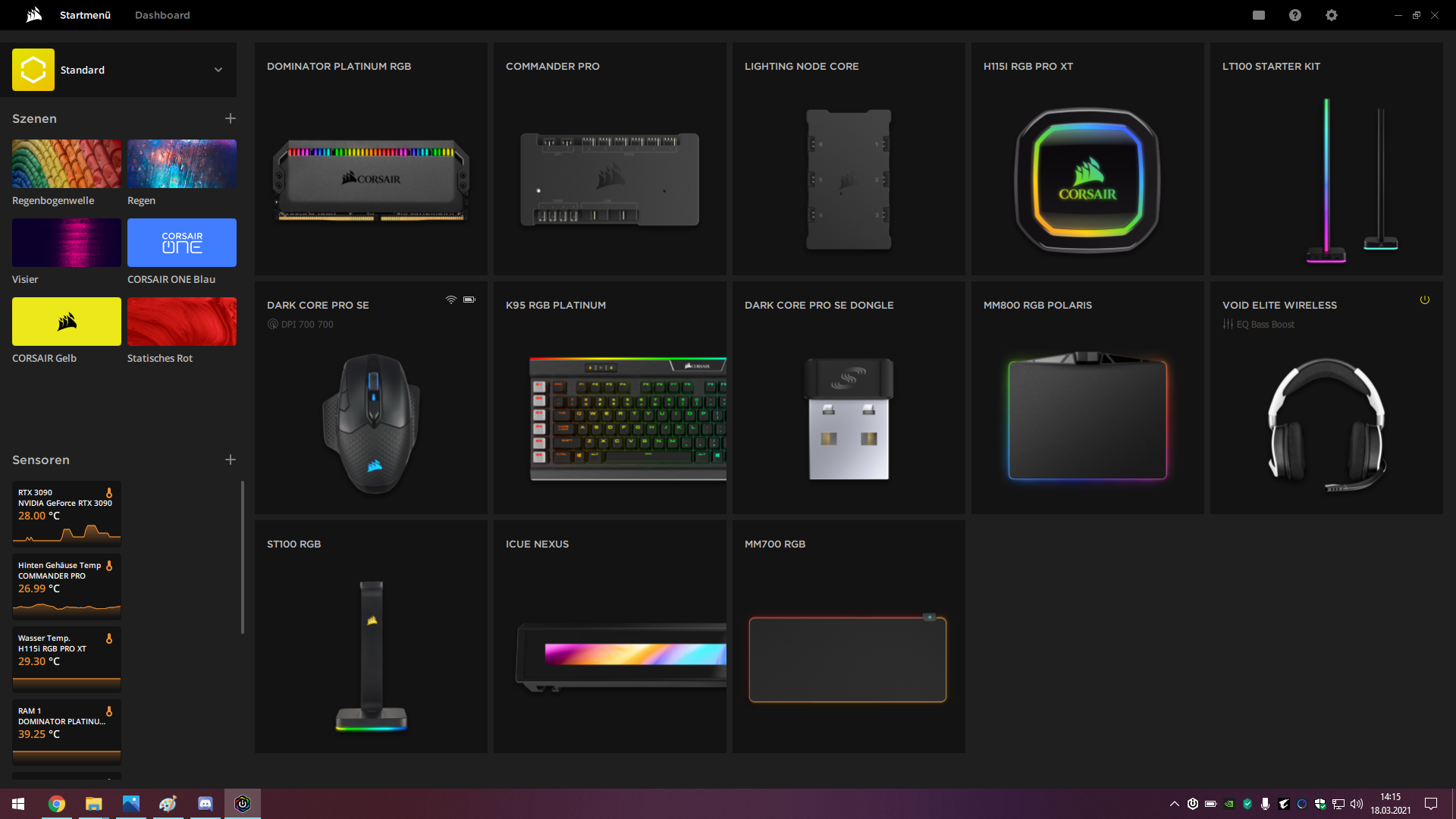Select the CORSAIR Gelb scene

click(x=67, y=322)
